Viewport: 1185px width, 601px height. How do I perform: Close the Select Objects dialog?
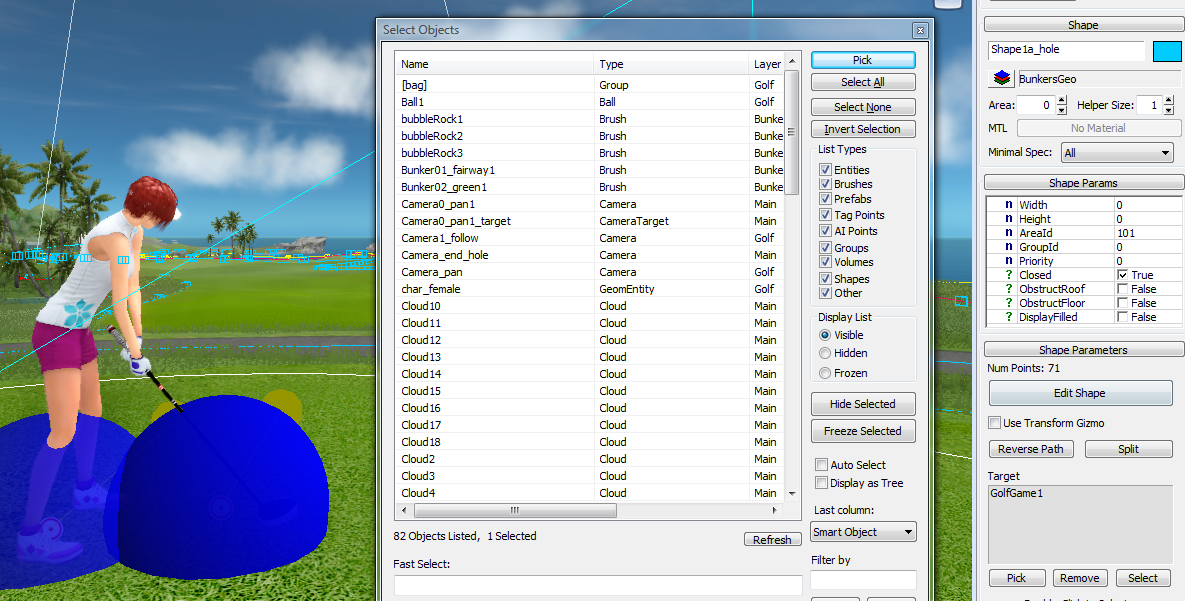[920, 30]
